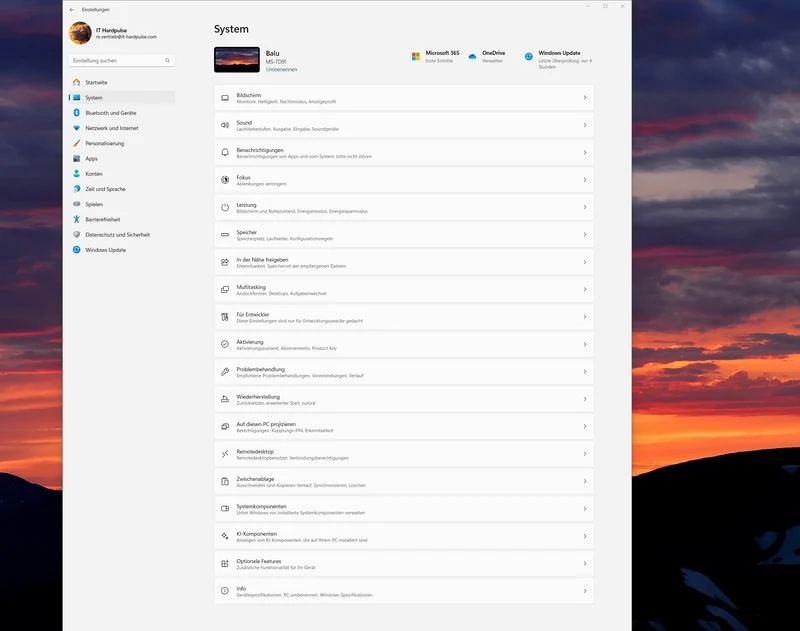Click the Bluetooth und Geräte icon
Screen dimensions: 800x631
[77, 113]
